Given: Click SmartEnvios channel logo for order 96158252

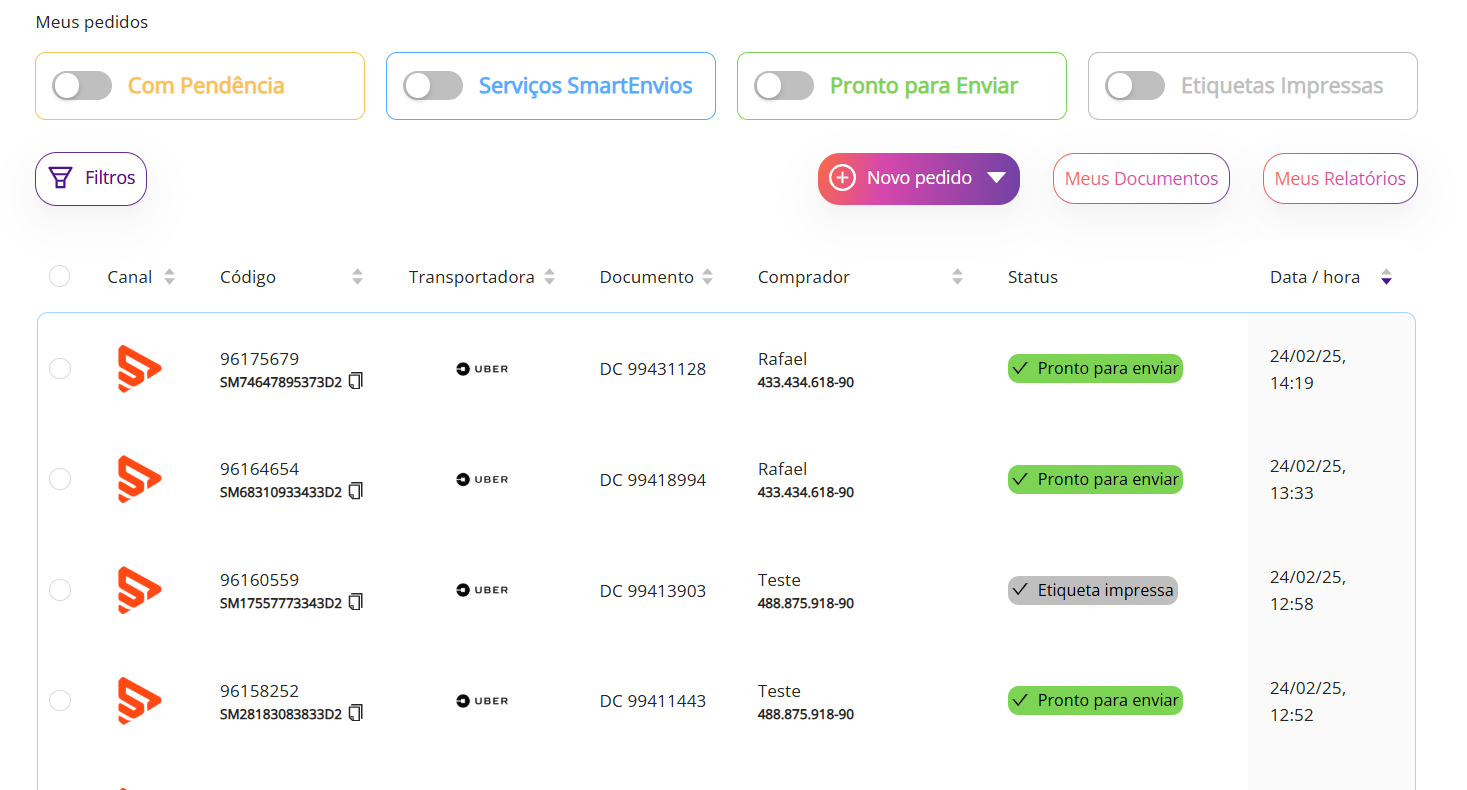Looking at the screenshot, I should click(x=139, y=701).
